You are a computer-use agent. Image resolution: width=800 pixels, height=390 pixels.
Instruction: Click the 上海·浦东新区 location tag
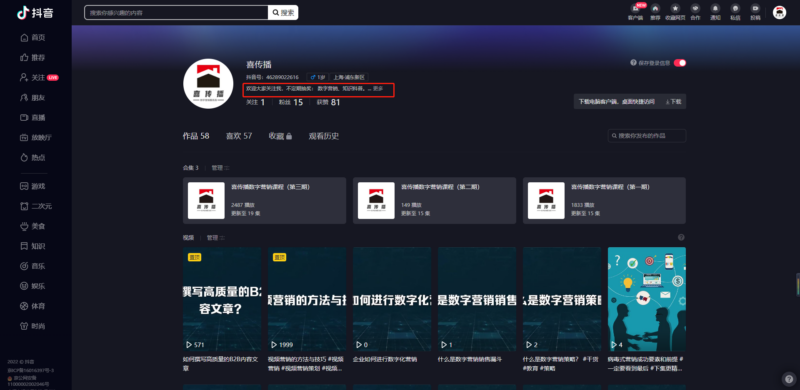(x=348, y=77)
